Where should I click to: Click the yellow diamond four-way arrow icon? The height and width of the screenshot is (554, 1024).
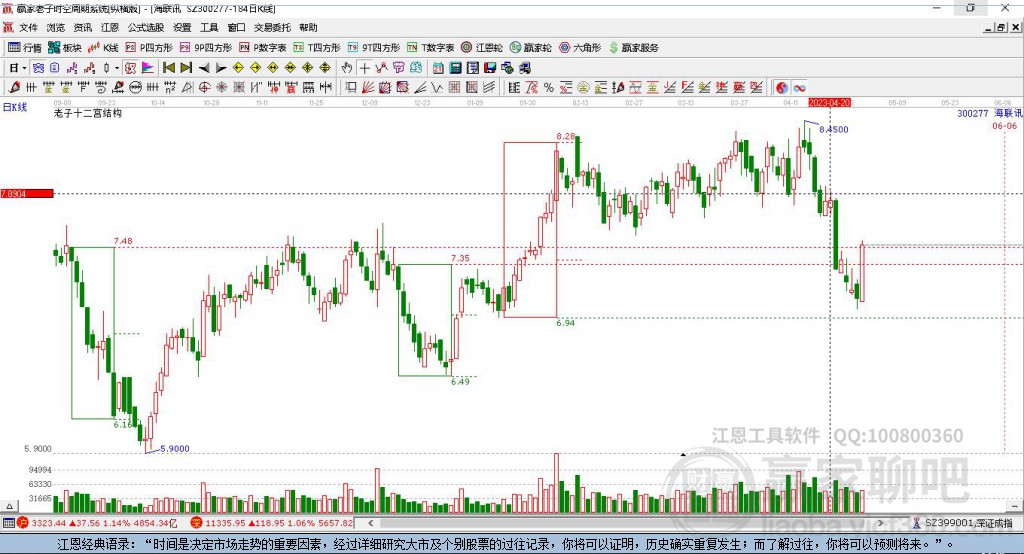click(x=308, y=68)
